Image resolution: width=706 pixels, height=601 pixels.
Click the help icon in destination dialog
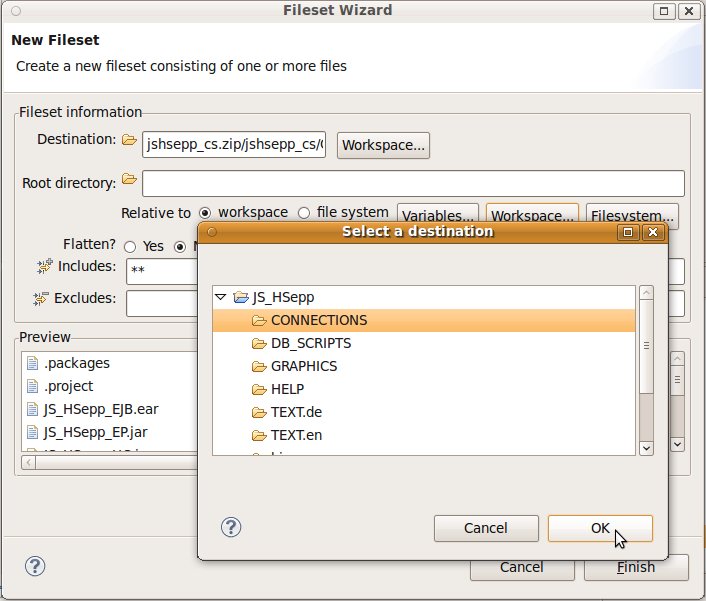click(x=231, y=527)
